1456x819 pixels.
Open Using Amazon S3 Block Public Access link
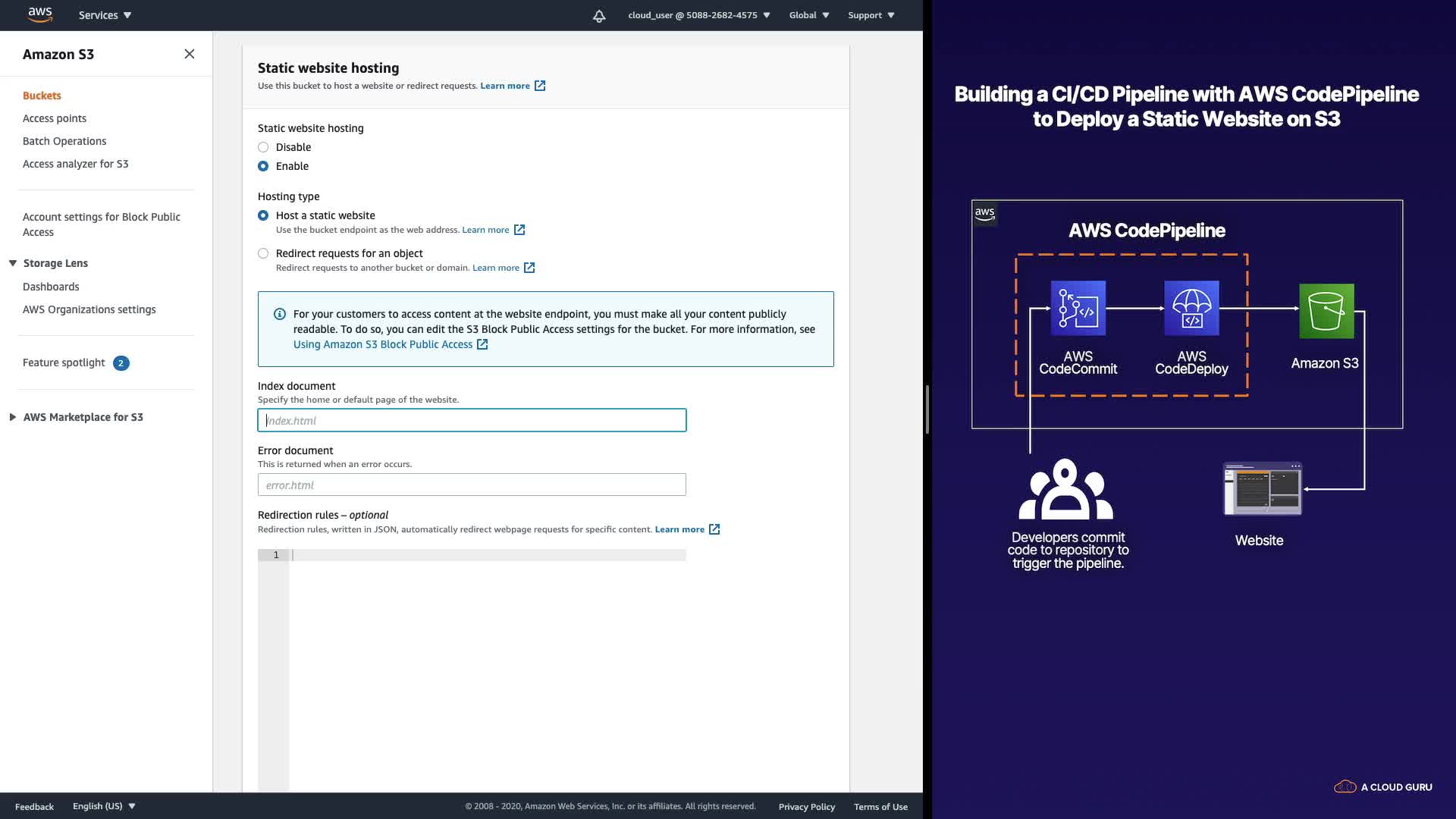(383, 344)
